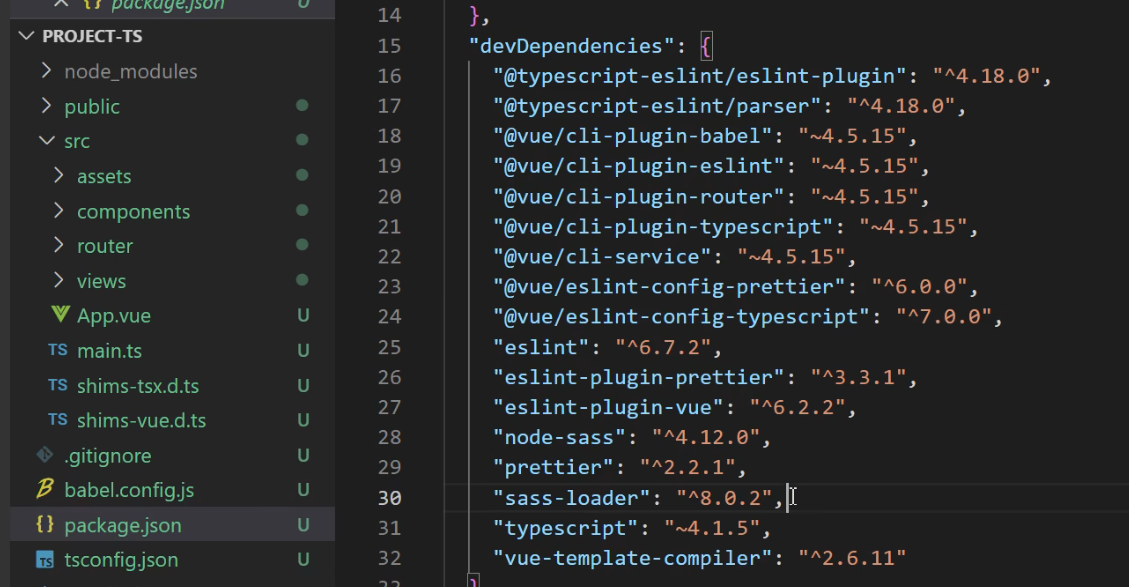The height and width of the screenshot is (587, 1129).
Task: Collapse the src folder chevron
Action: [46, 140]
